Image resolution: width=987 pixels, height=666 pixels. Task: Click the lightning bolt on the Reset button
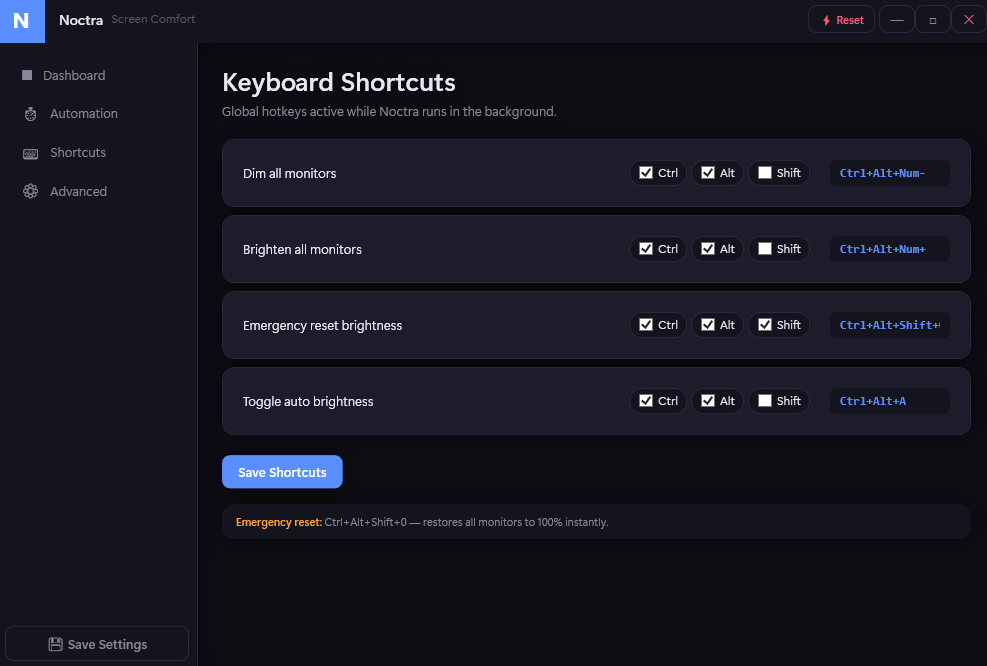(x=824, y=18)
